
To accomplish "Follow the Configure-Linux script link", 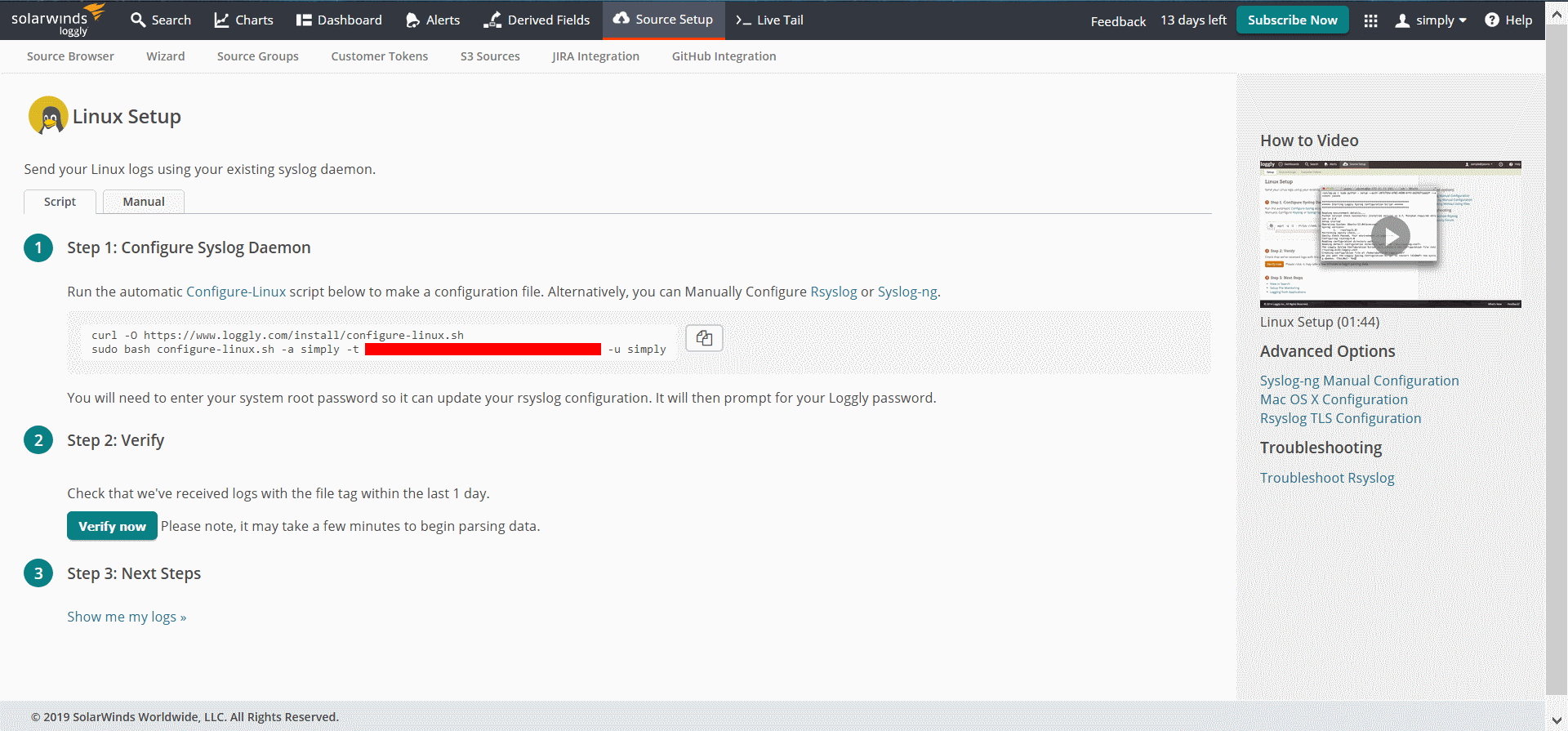I will [236, 292].
